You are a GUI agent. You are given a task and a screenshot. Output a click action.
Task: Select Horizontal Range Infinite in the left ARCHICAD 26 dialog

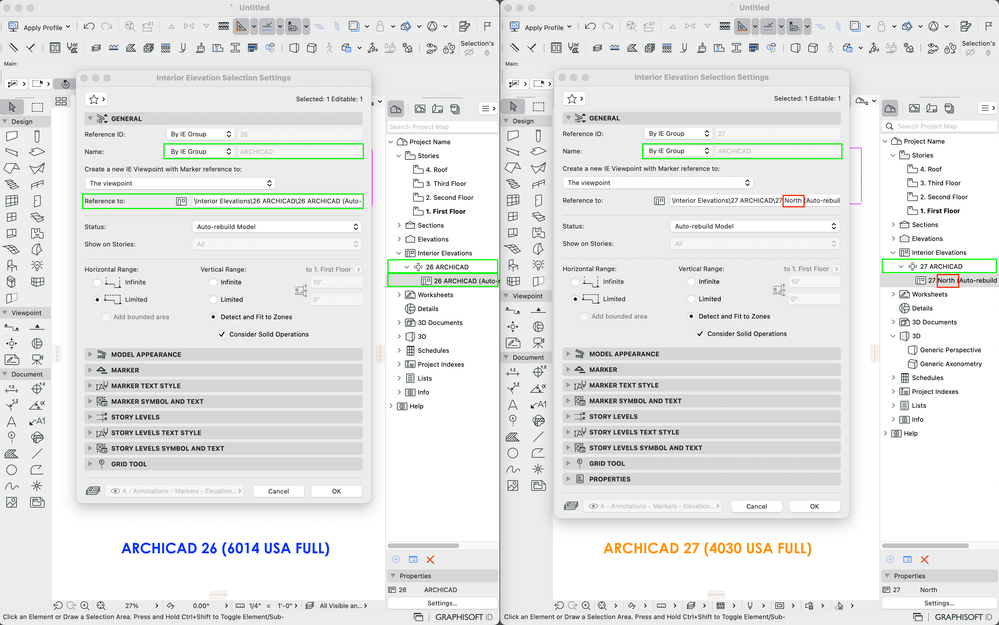coord(97,282)
